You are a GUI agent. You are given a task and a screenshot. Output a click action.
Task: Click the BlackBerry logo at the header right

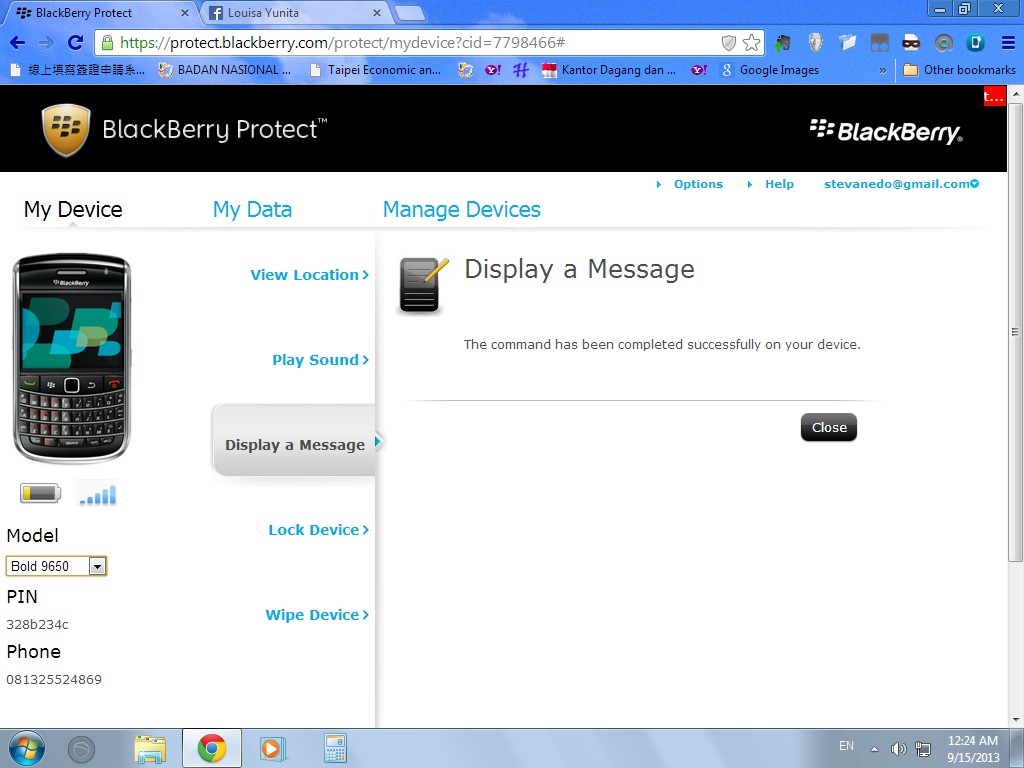coord(886,131)
